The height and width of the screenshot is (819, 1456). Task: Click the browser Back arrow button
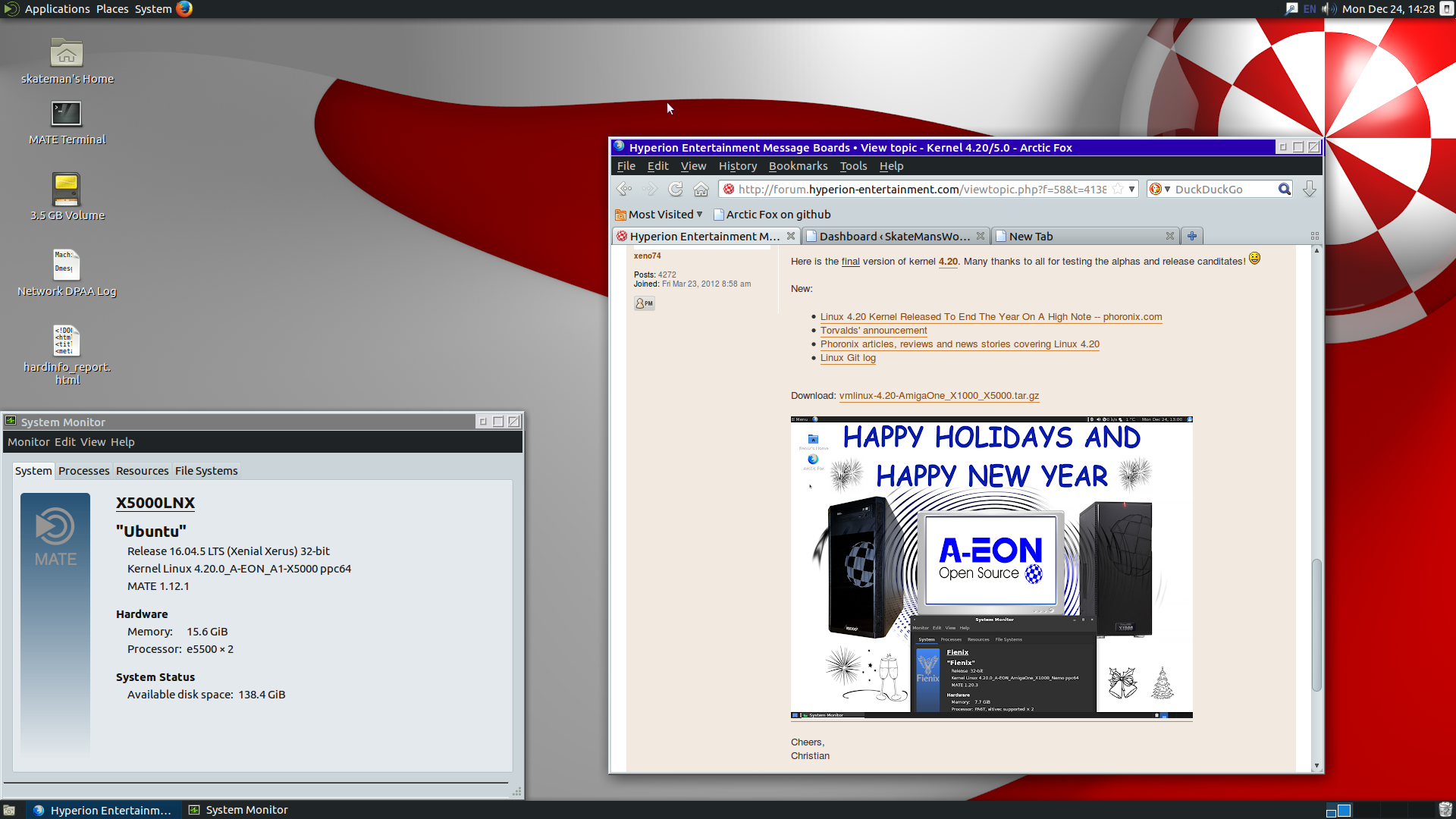point(624,189)
